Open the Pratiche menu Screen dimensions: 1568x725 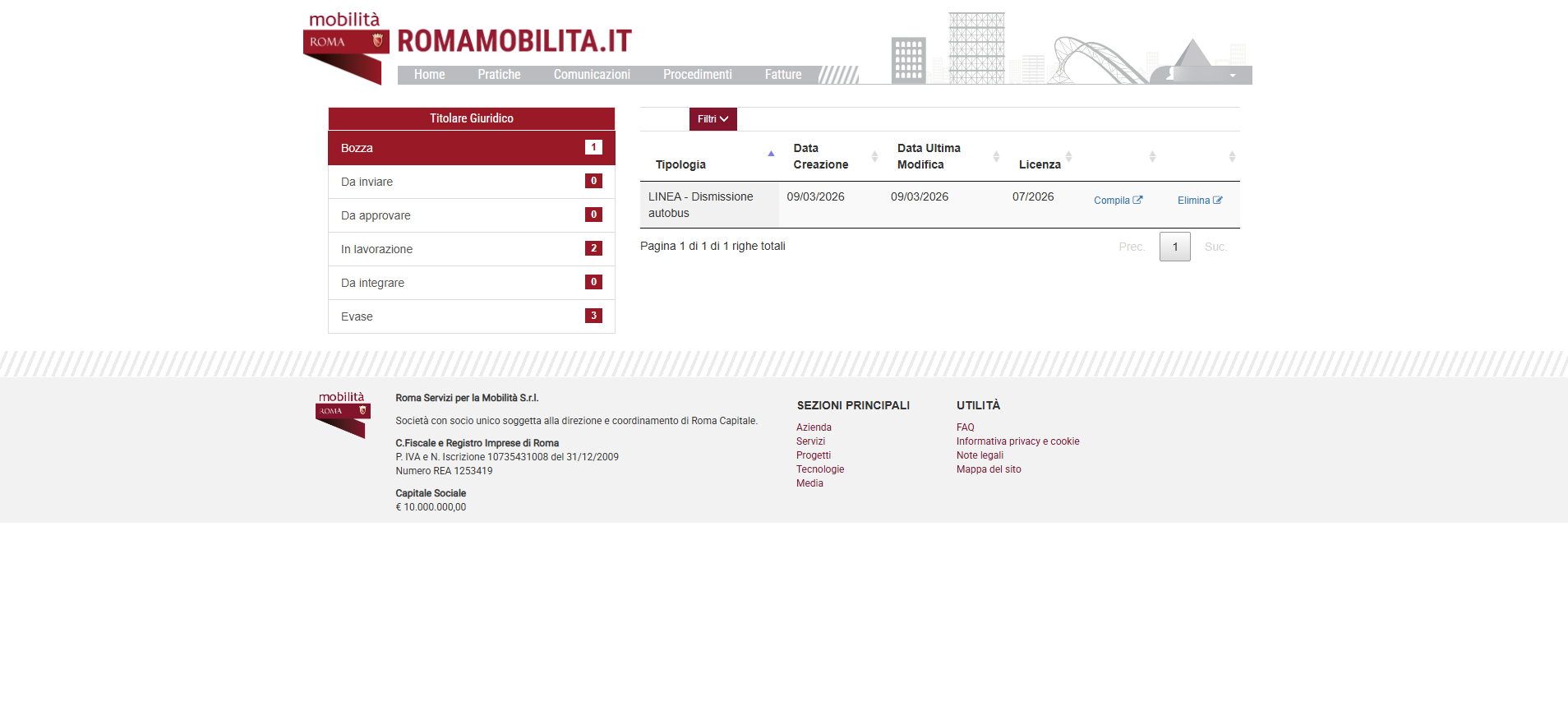tap(499, 75)
